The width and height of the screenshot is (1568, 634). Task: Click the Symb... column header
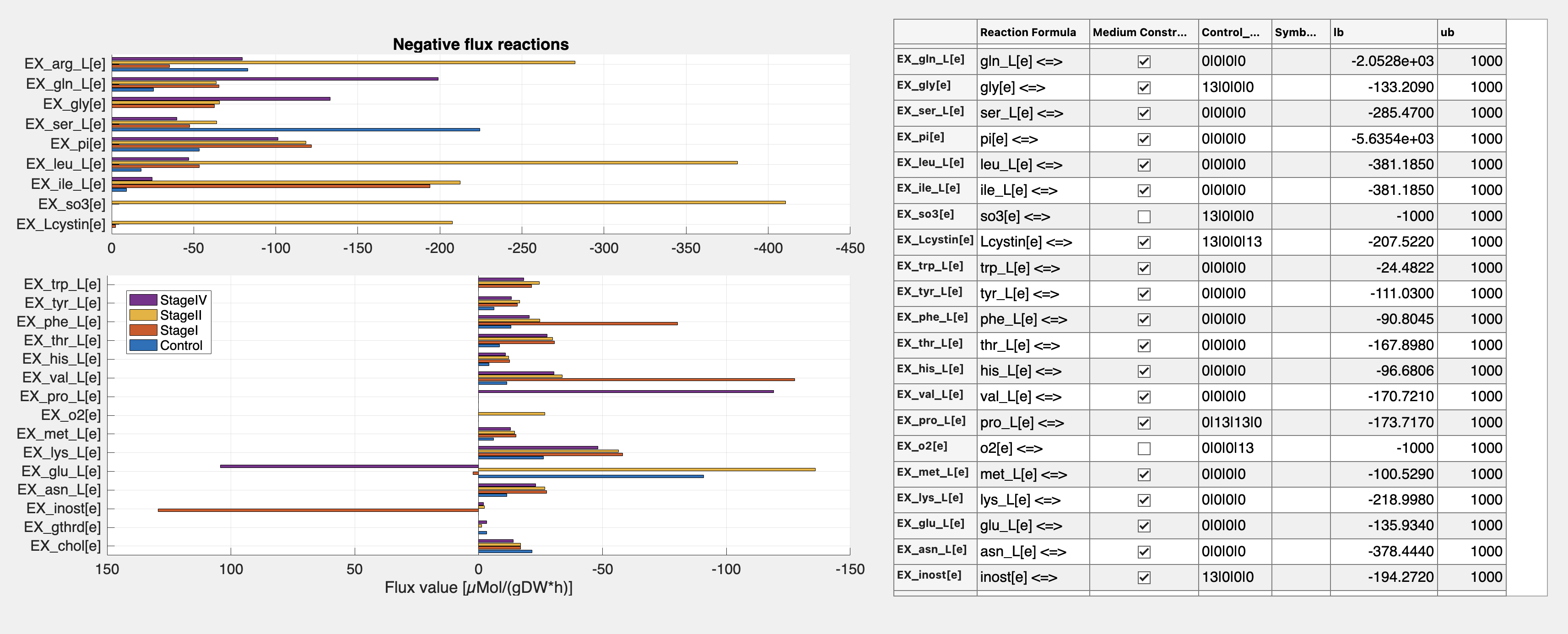tap(1301, 32)
